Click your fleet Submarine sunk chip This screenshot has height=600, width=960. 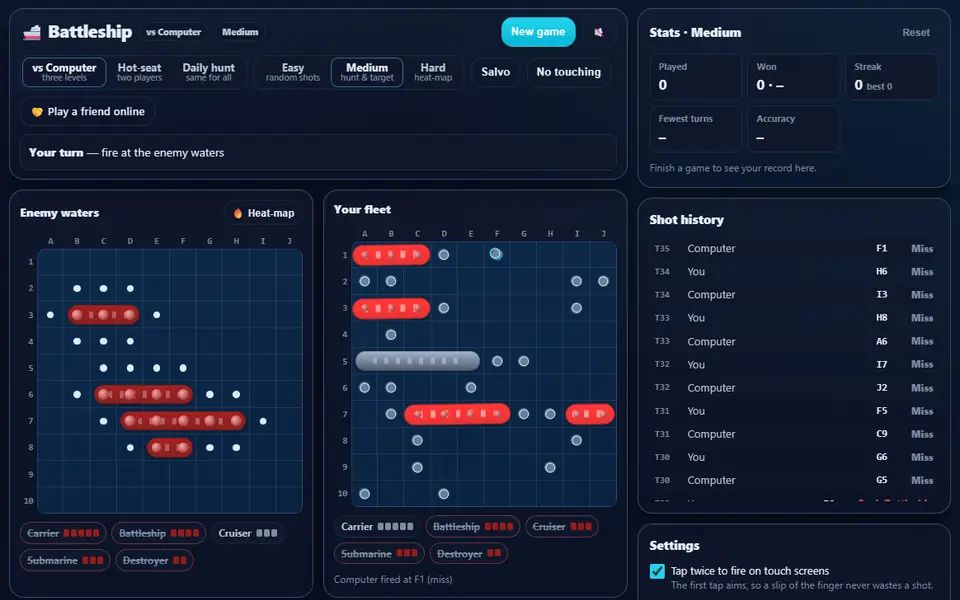379,553
